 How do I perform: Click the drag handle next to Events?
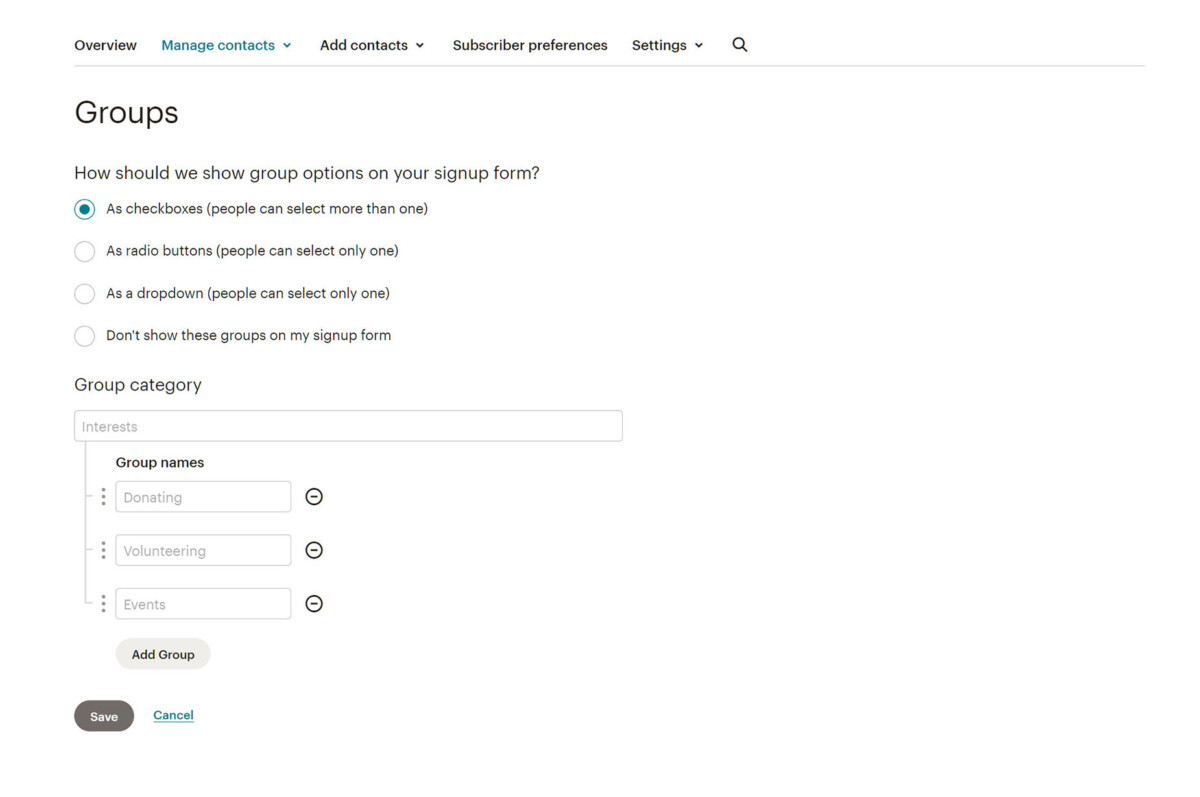[103, 603]
